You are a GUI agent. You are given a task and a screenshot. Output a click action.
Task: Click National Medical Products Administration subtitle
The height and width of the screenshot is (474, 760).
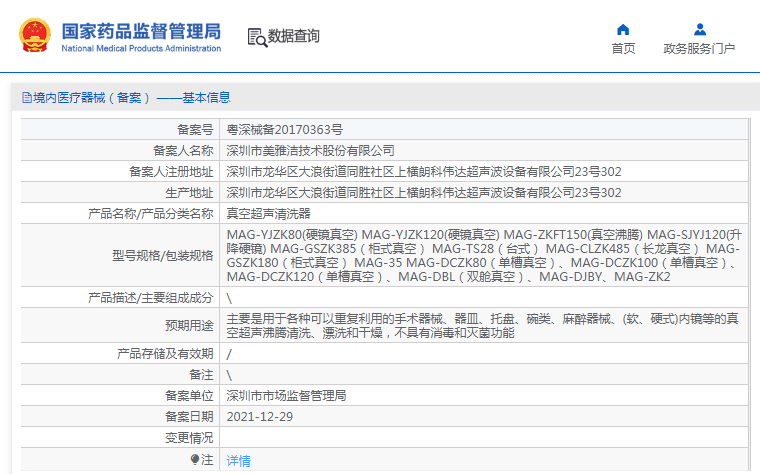point(141,48)
